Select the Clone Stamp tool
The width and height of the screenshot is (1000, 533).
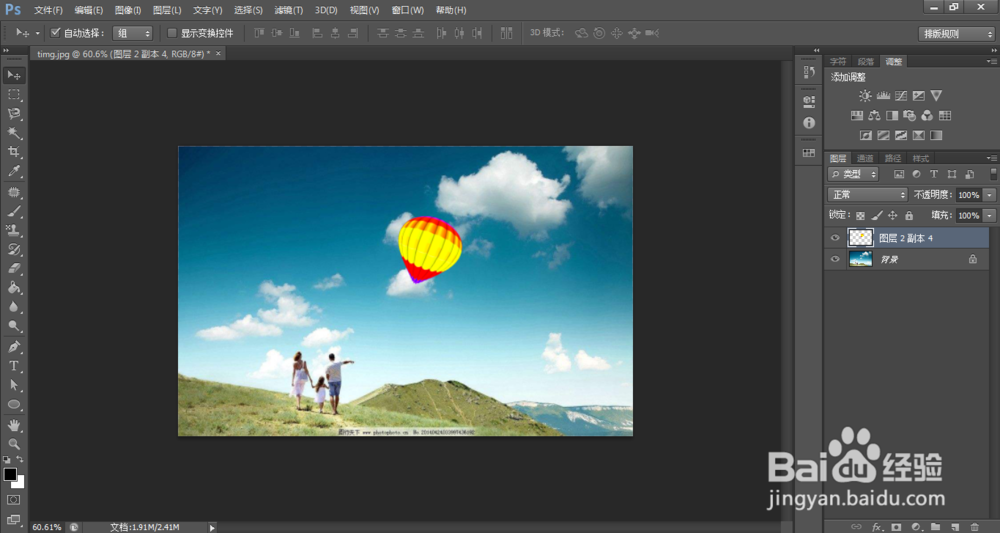[13, 230]
